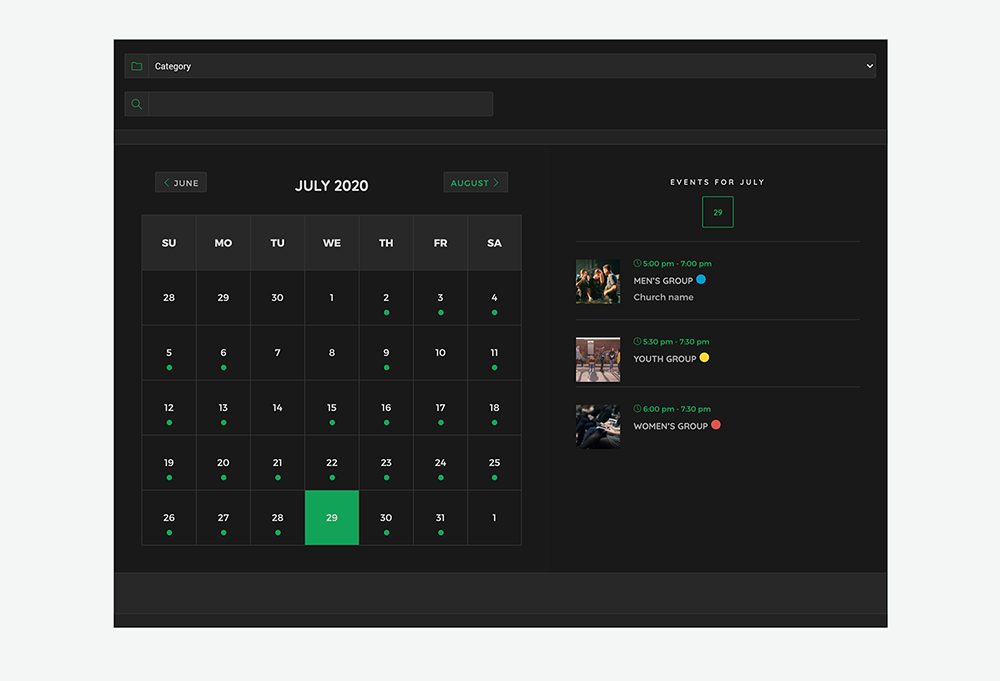This screenshot has width=1000, height=681.
Task: Click the search magnifier icon
Action: 137,104
